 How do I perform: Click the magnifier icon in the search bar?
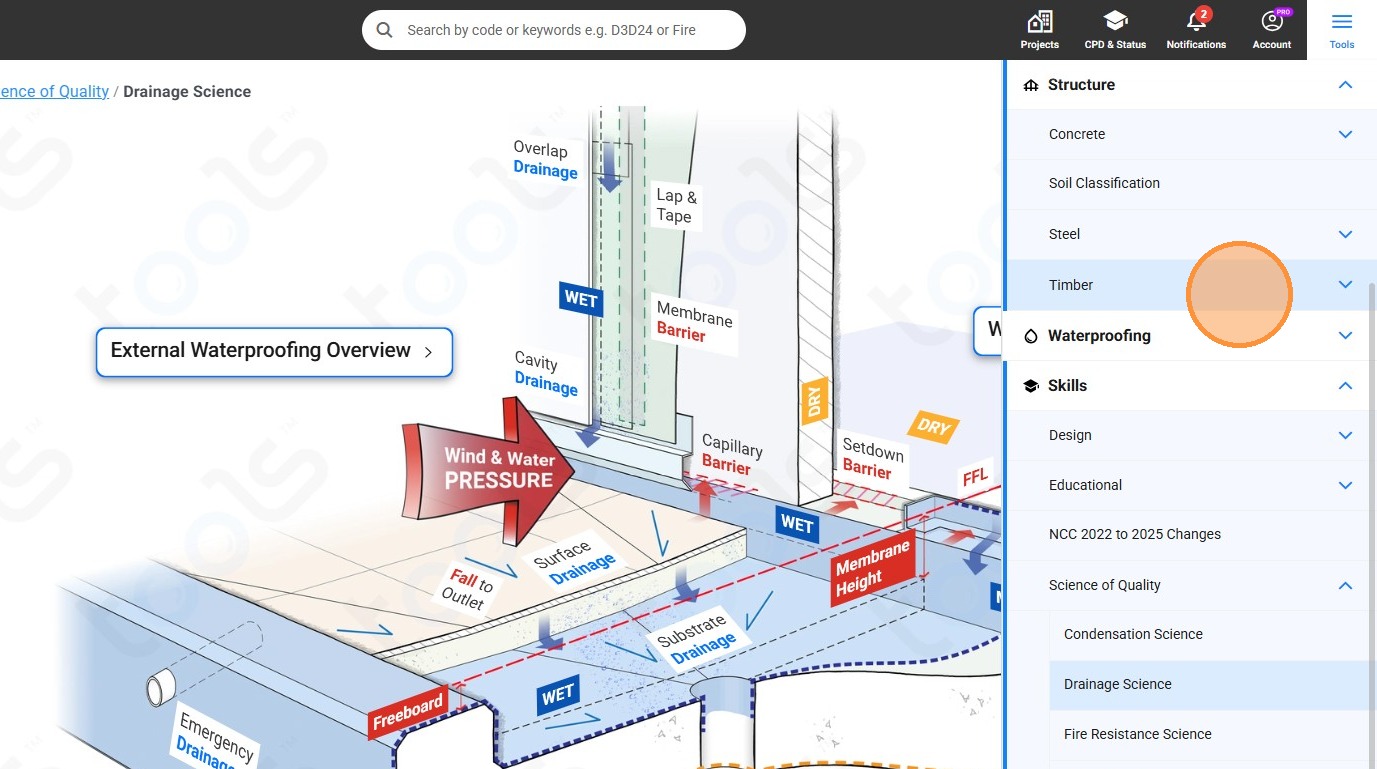(384, 30)
